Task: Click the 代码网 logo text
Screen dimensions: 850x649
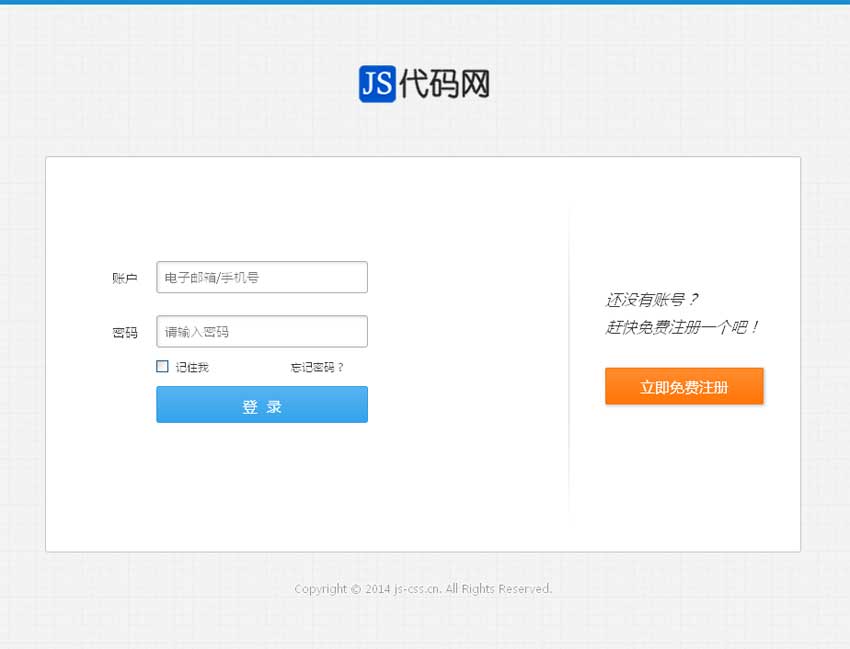Action: pyautogui.click(x=445, y=84)
